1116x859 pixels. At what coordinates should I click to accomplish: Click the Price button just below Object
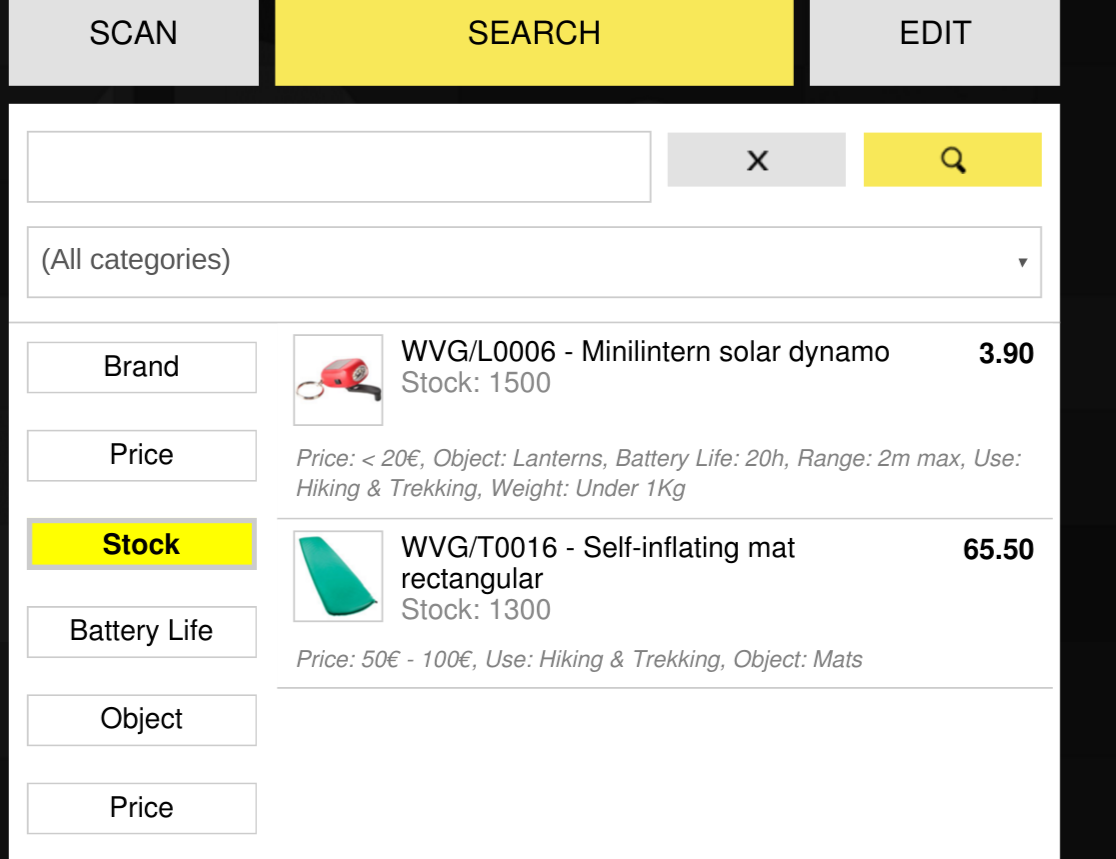point(141,808)
